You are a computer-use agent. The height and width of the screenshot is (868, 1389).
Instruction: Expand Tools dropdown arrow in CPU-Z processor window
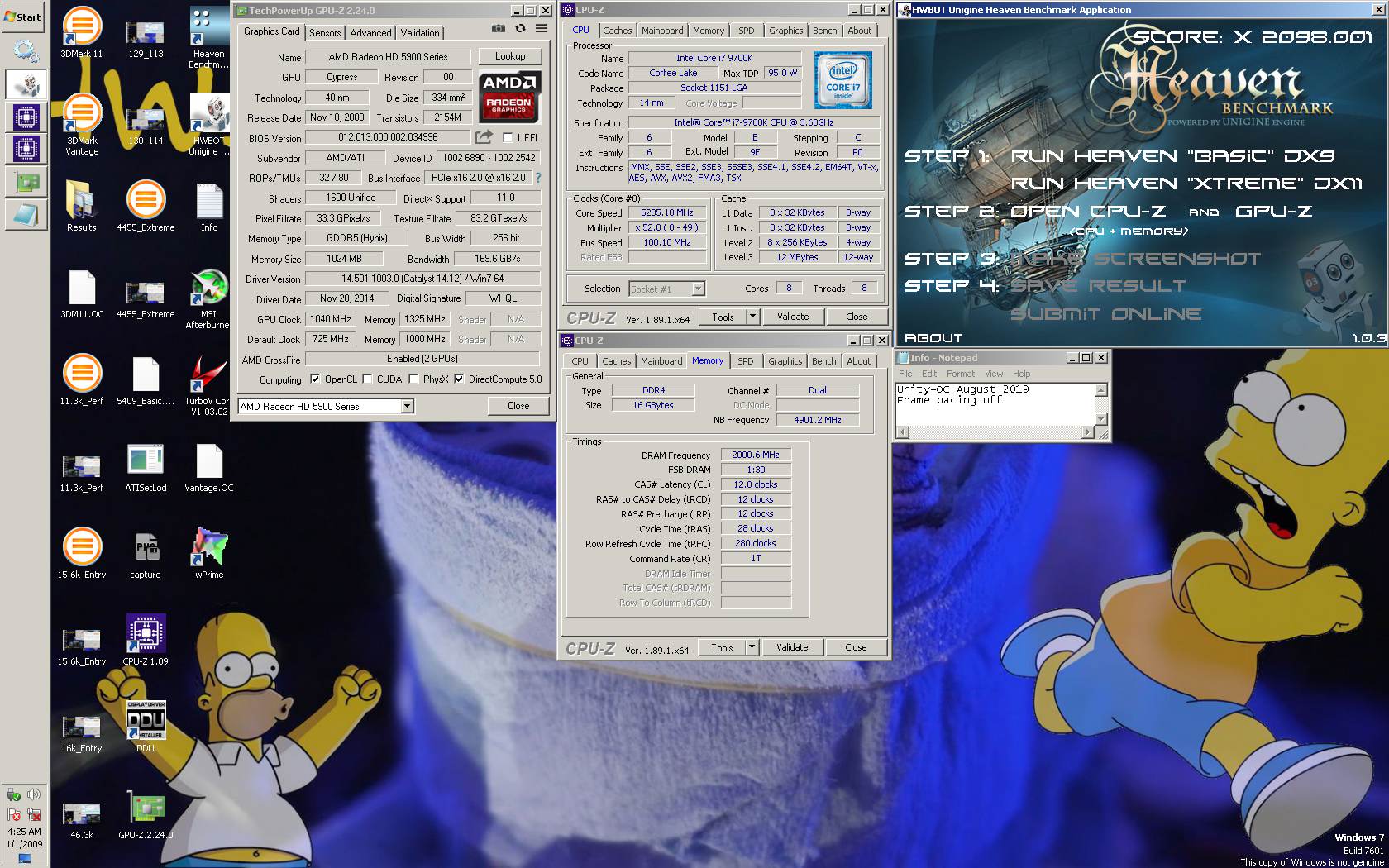tap(752, 317)
